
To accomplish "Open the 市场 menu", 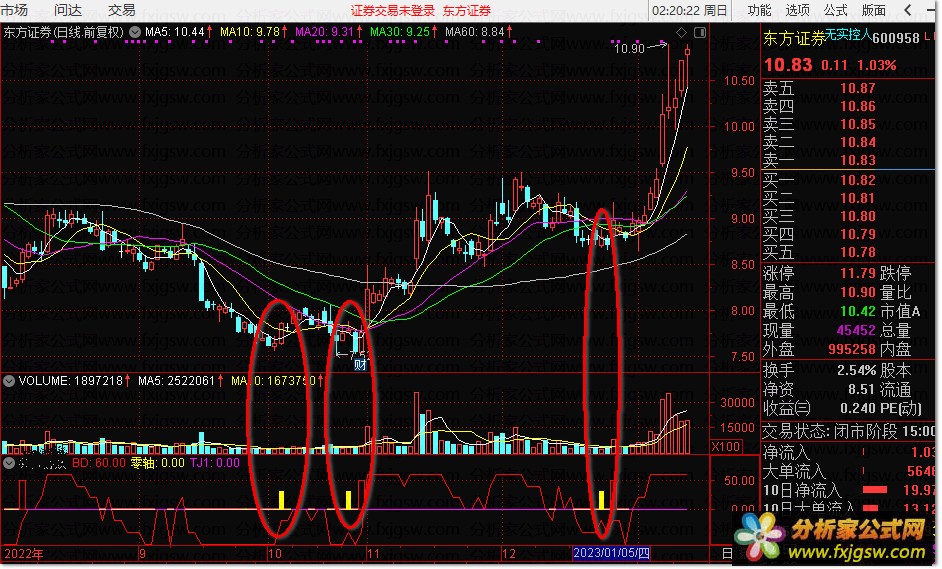I will [14, 10].
